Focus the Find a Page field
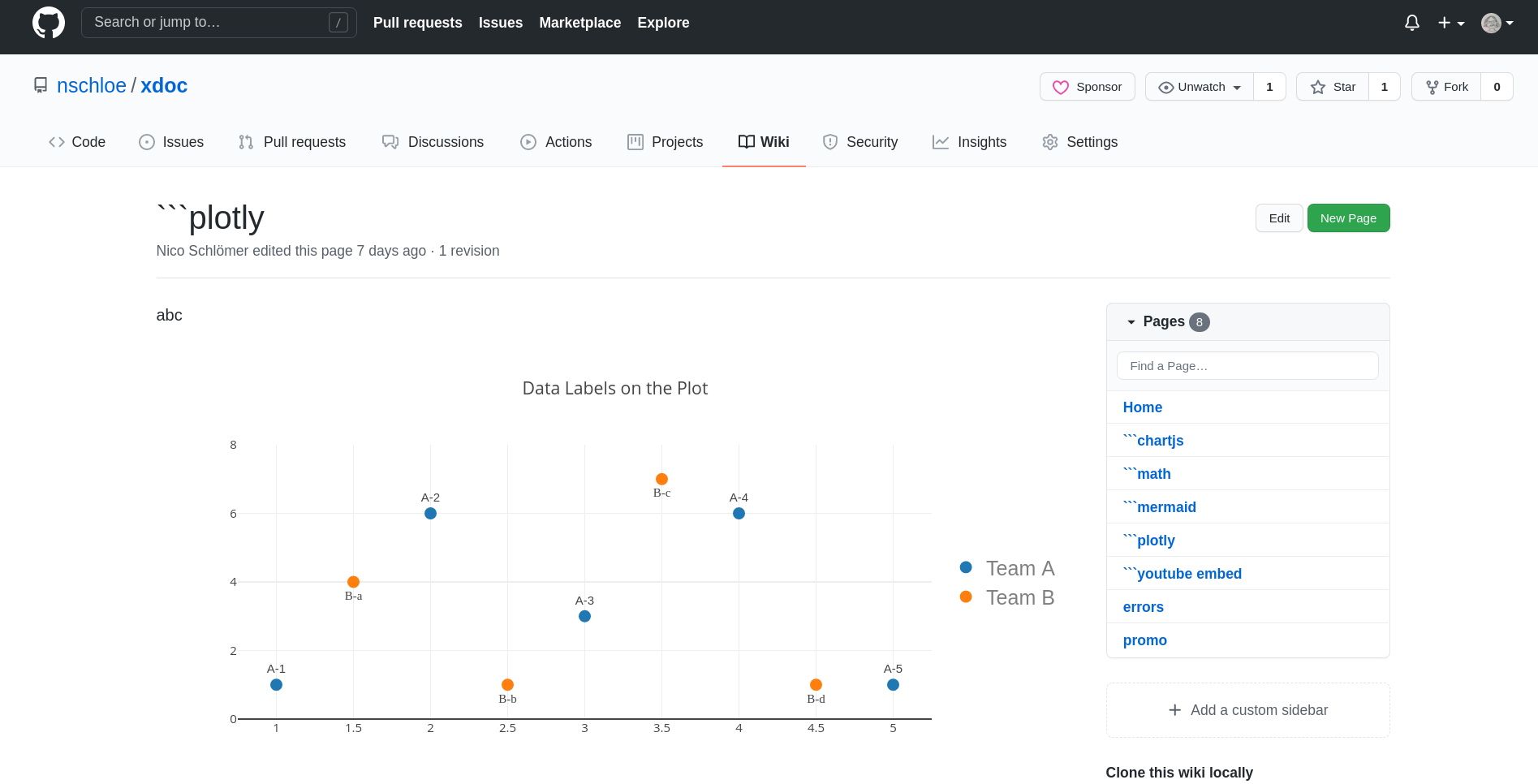 (x=1247, y=366)
